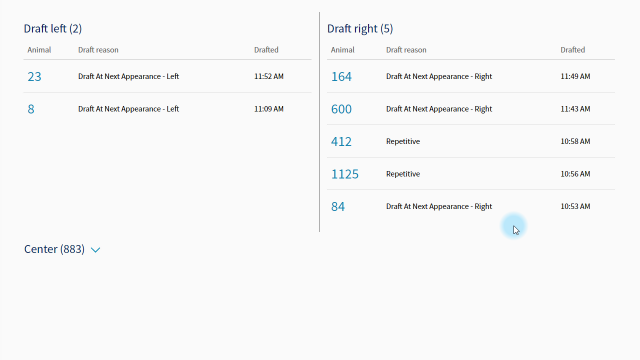The height and width of the screenshot is (360, 640).
Task: Sort Draft left by Animal column
Action: tap(39, 50)
